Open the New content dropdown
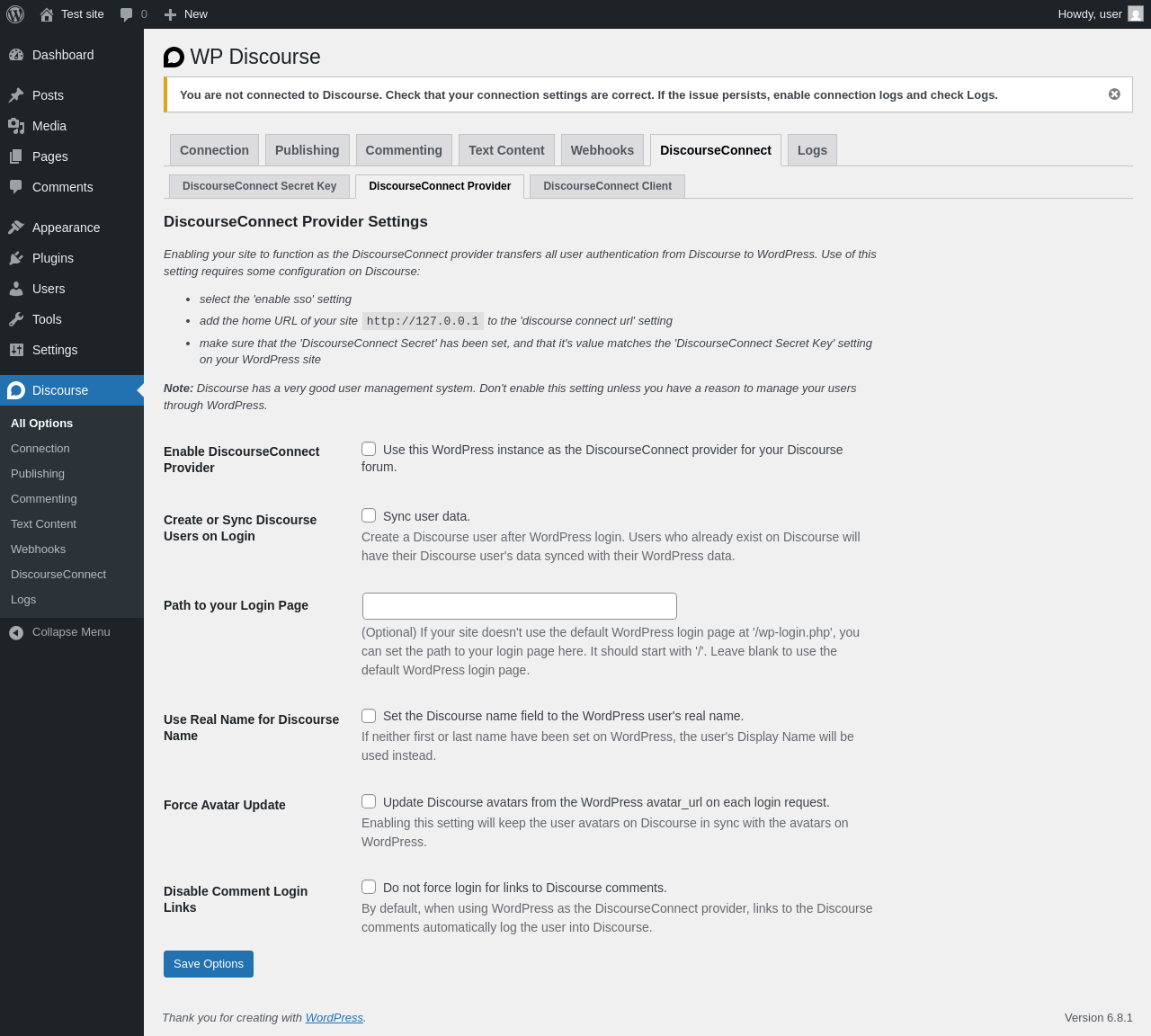The width and height of the screenshot is (1151, 1036). (x=186, y=14)
